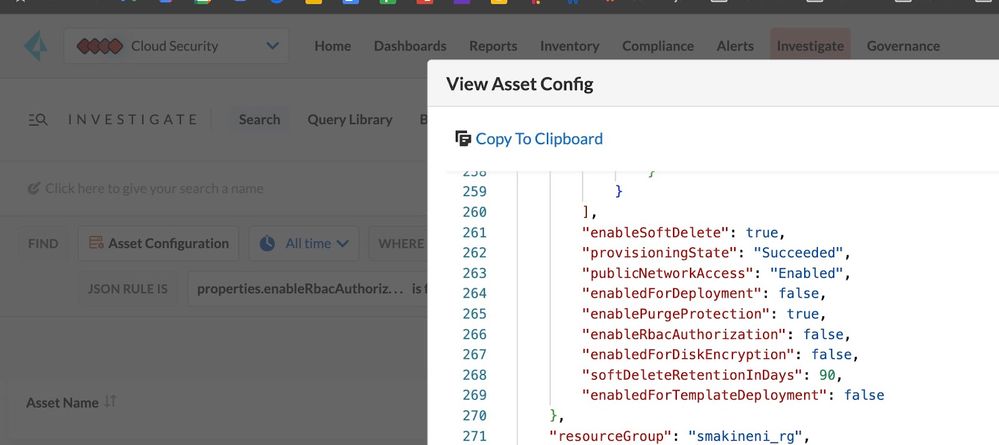Switch to the Query Library tab
The image size is (999, 445).
[x=350, y=119]
